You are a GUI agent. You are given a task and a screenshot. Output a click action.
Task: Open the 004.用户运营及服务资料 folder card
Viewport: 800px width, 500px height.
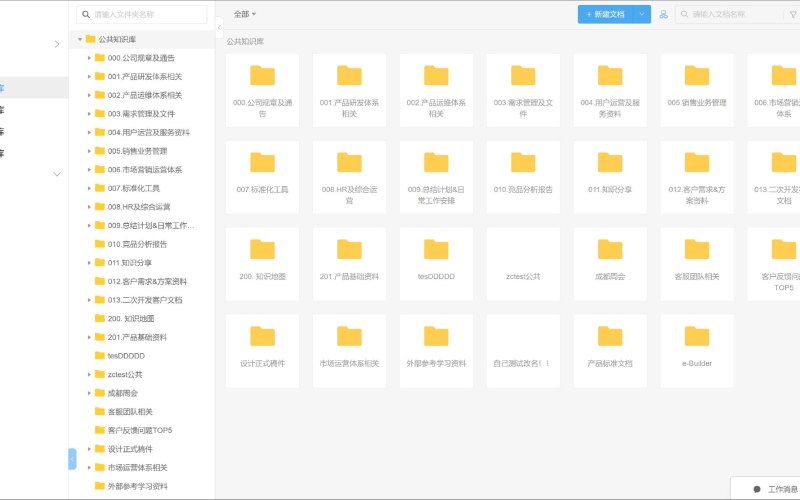click(x=610, y=90)
